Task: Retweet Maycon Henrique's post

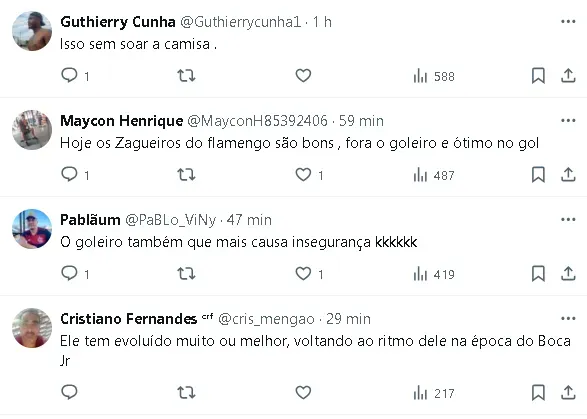Action: click(x=186, y=174)
